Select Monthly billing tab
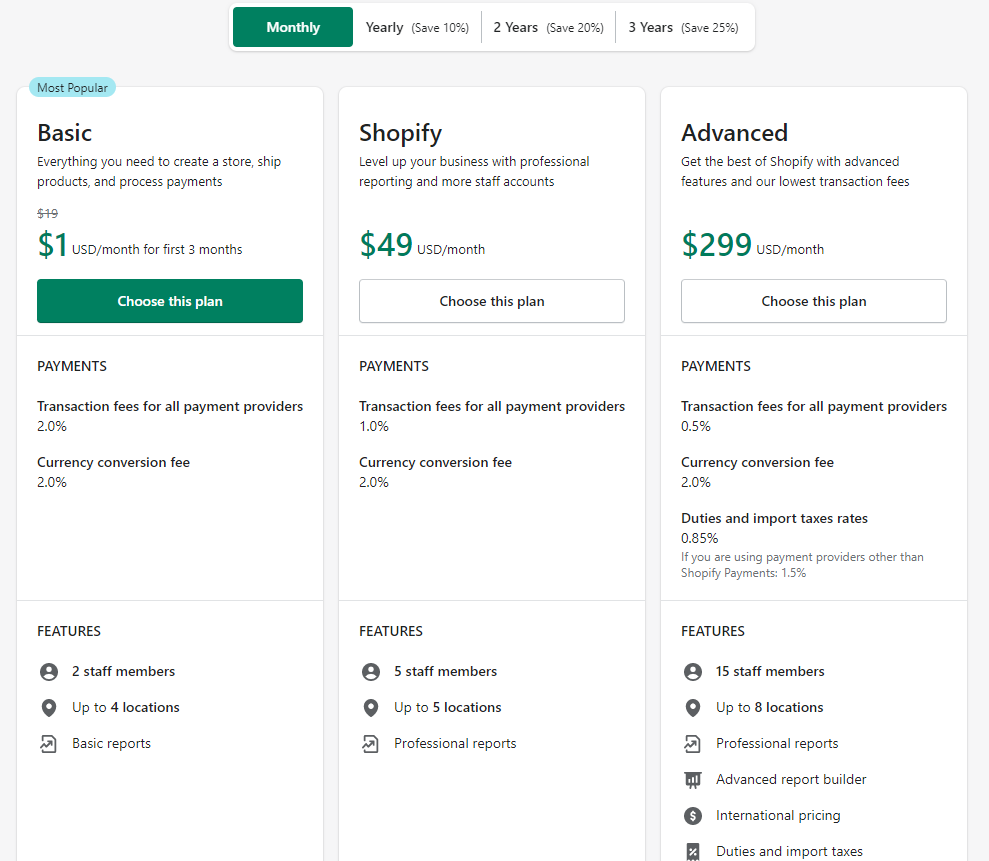 293,27
